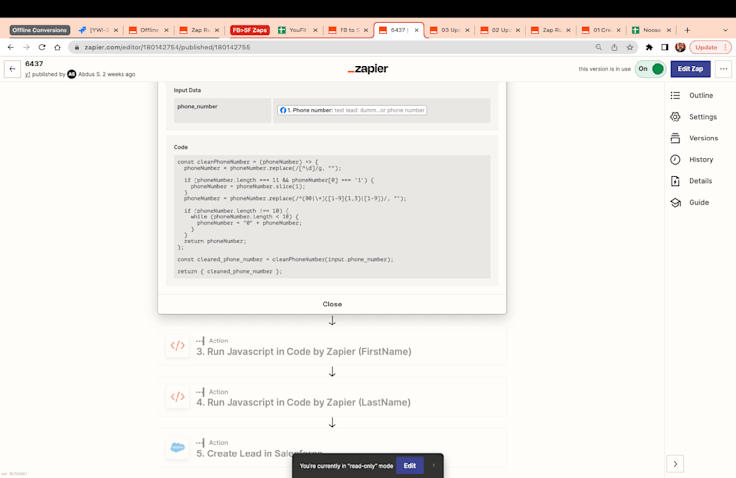Click the phone_number input data key

tap(198, 107)
